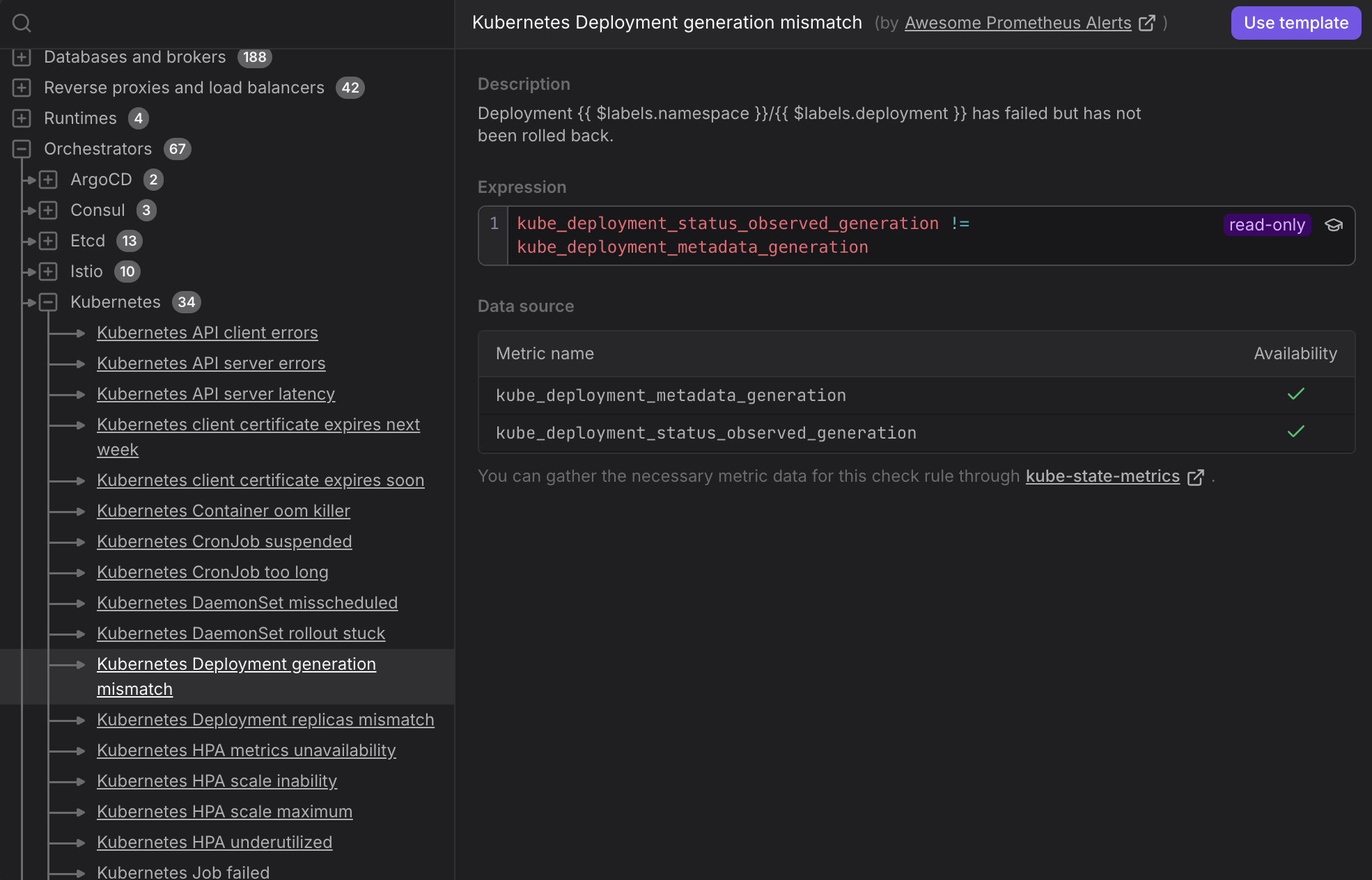The image size is (1372, 880).
Task: Select Kubernetes CronJob too long
Action: tap(212, 572)
